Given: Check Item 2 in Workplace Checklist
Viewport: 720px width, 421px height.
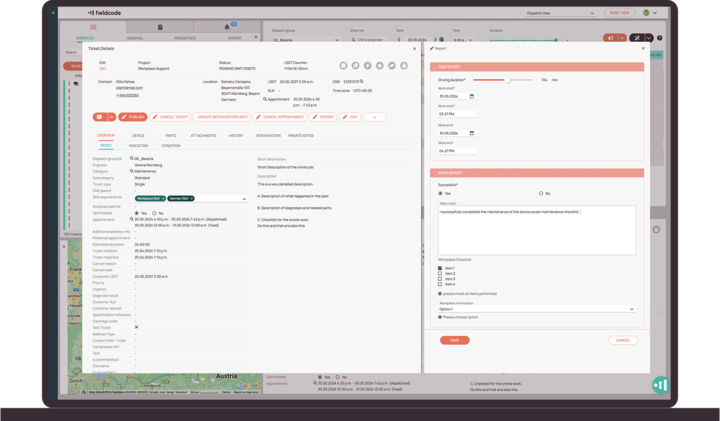Looking at the screenshot, I should [440, 273].
